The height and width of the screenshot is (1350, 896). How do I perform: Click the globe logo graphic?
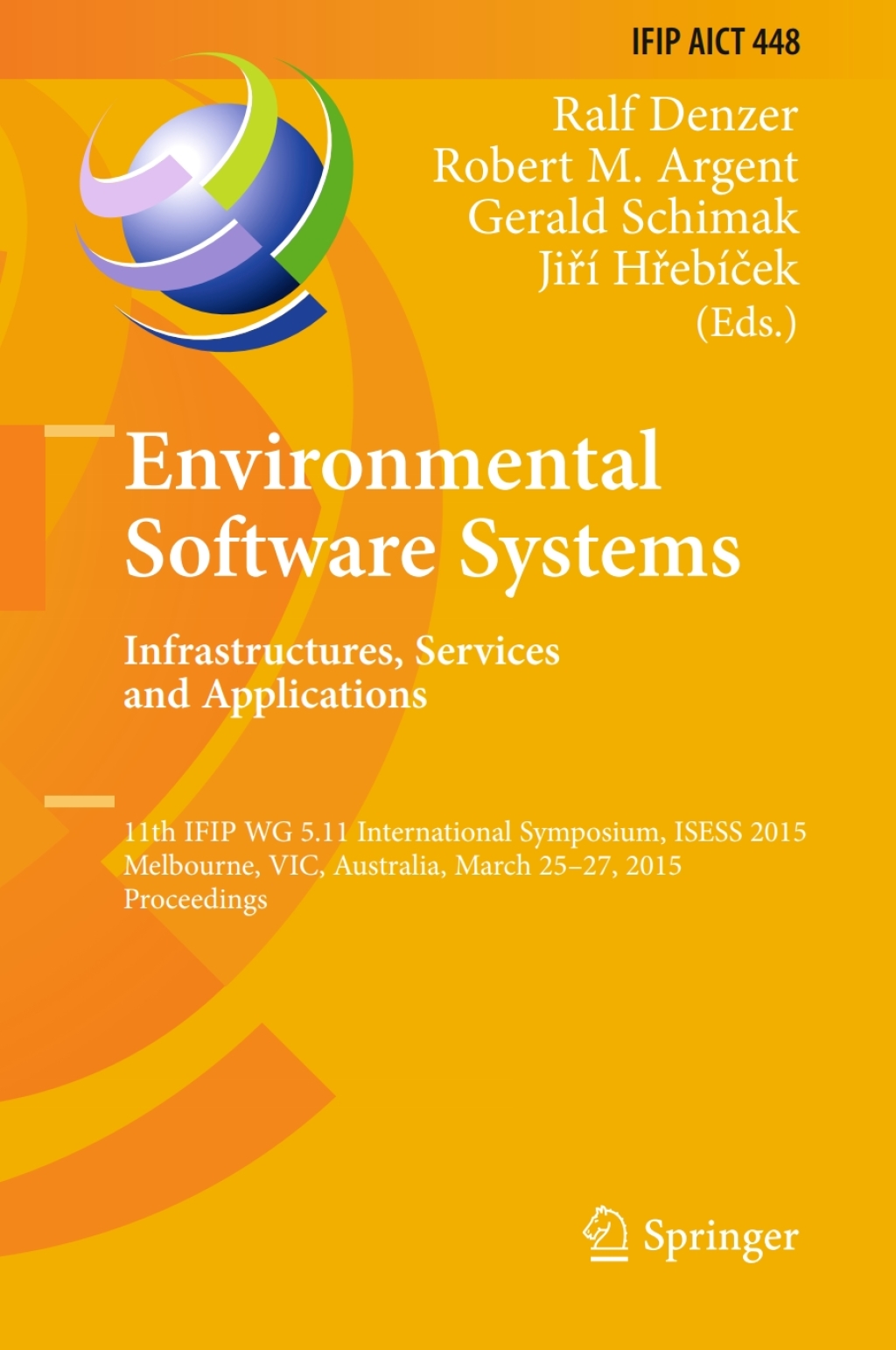[x=214, y=202]
